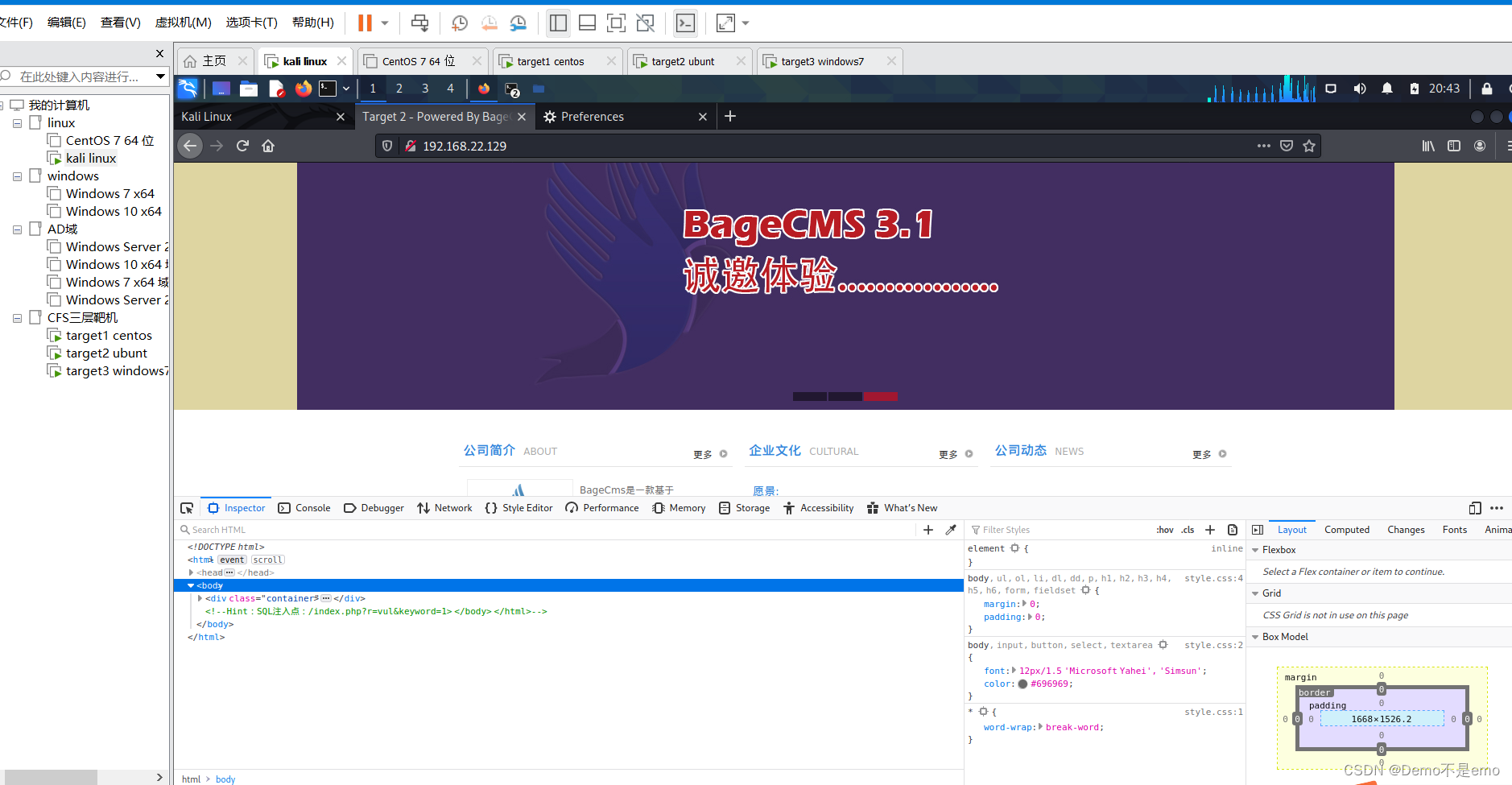Click the volume speaker icon in Kali panel

point(1360,89)
